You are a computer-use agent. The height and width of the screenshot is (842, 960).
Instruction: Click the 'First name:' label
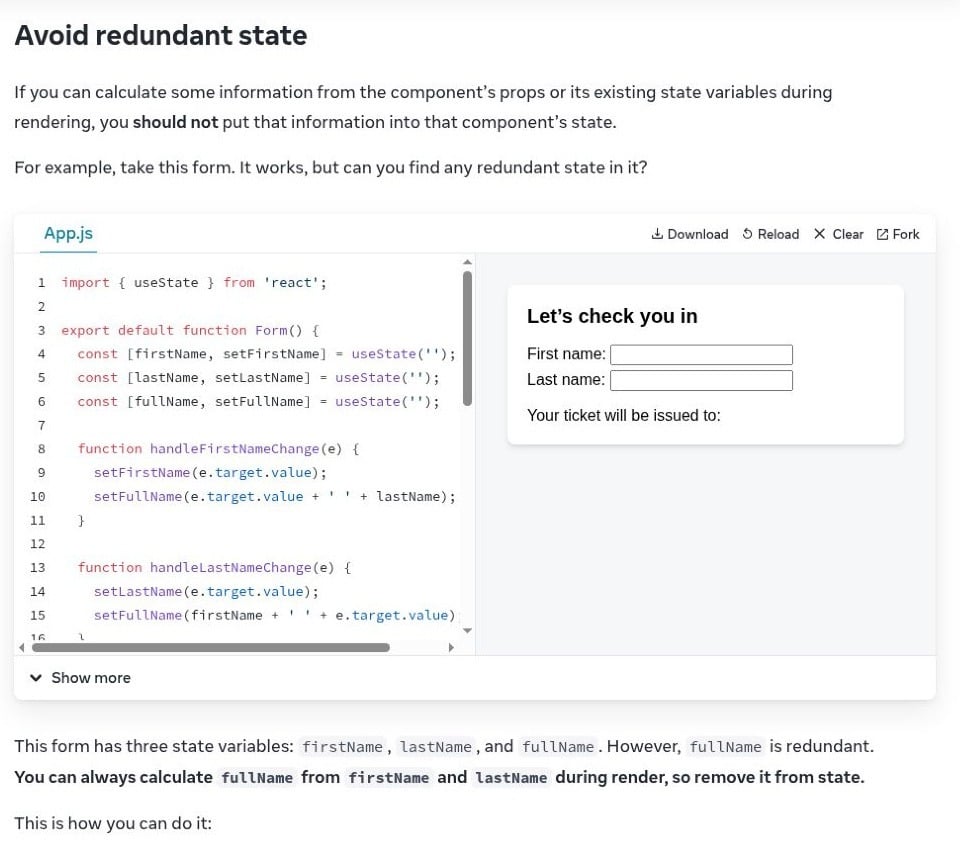[566, 354]
